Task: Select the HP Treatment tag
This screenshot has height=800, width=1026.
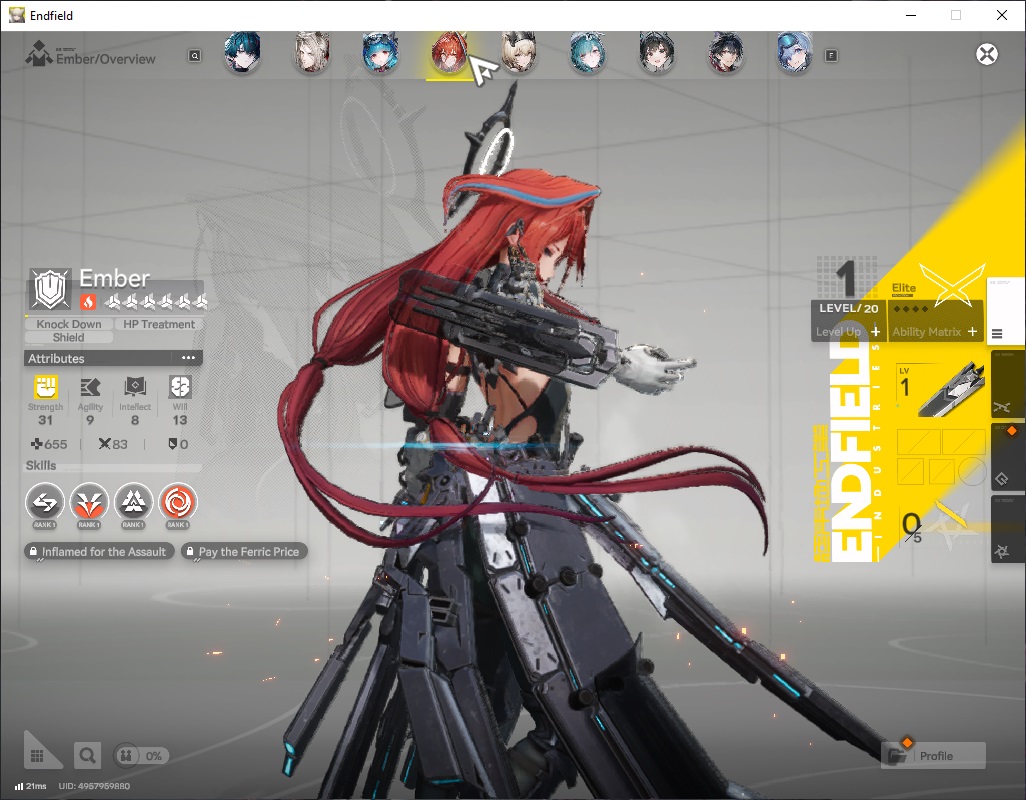Action: coord(159,324)
